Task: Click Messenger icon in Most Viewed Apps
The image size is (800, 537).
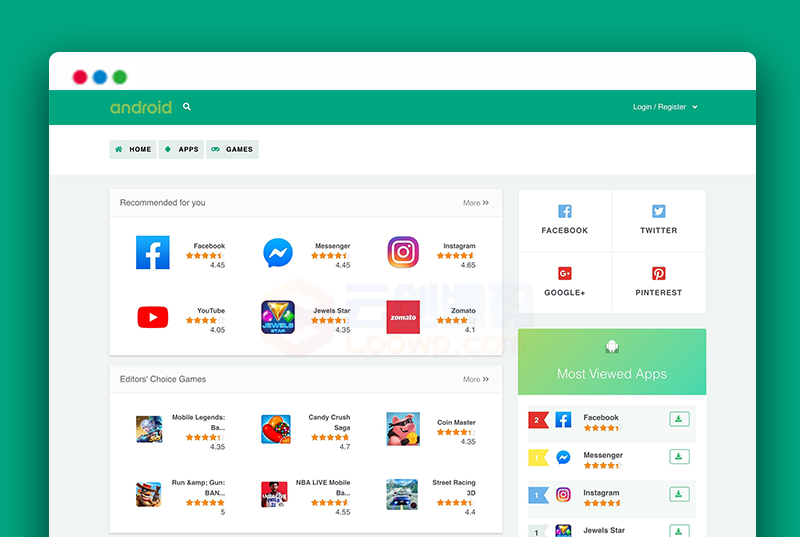Action: 563,457
